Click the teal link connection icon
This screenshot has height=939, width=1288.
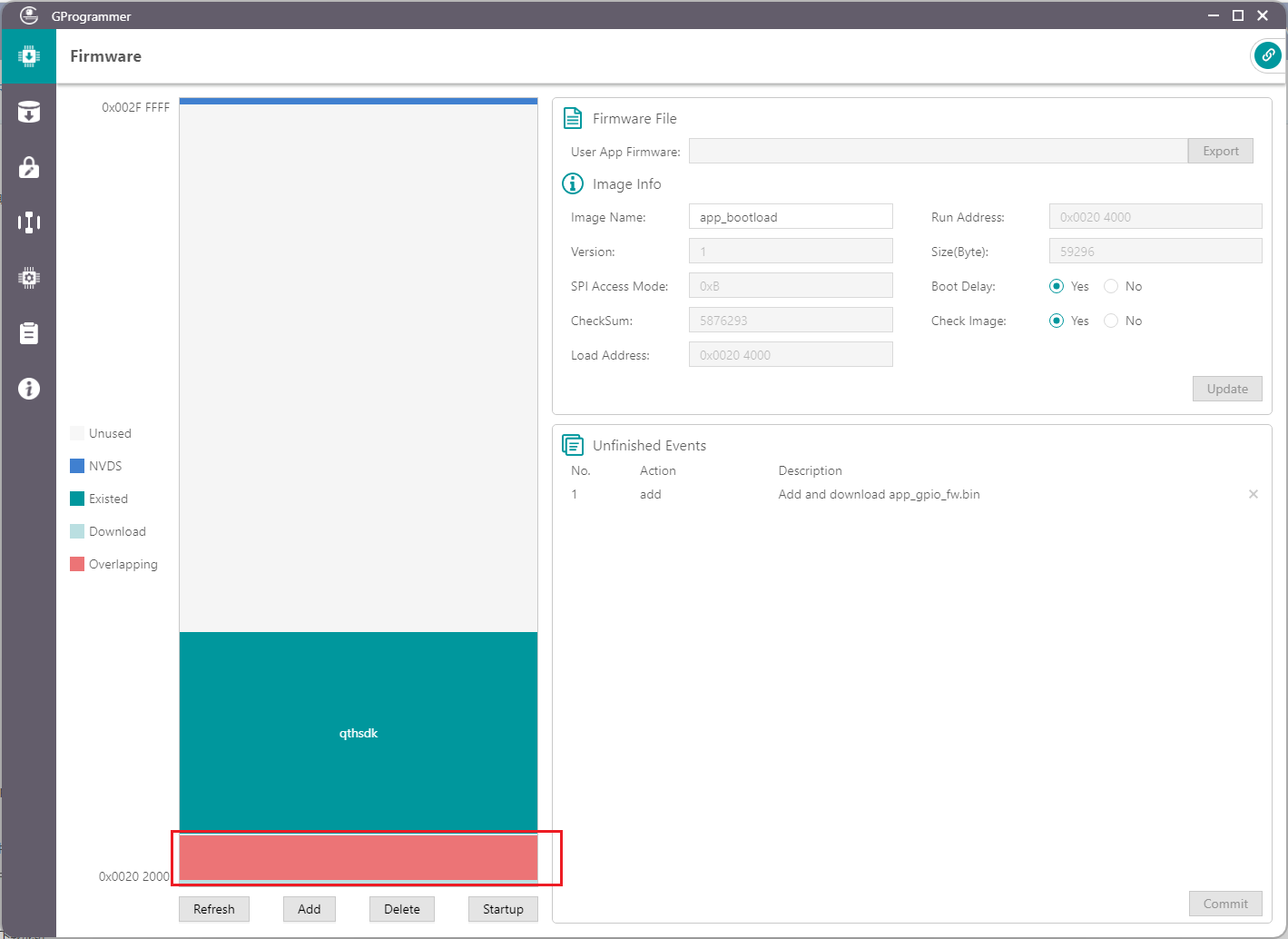pos(1267,55)
